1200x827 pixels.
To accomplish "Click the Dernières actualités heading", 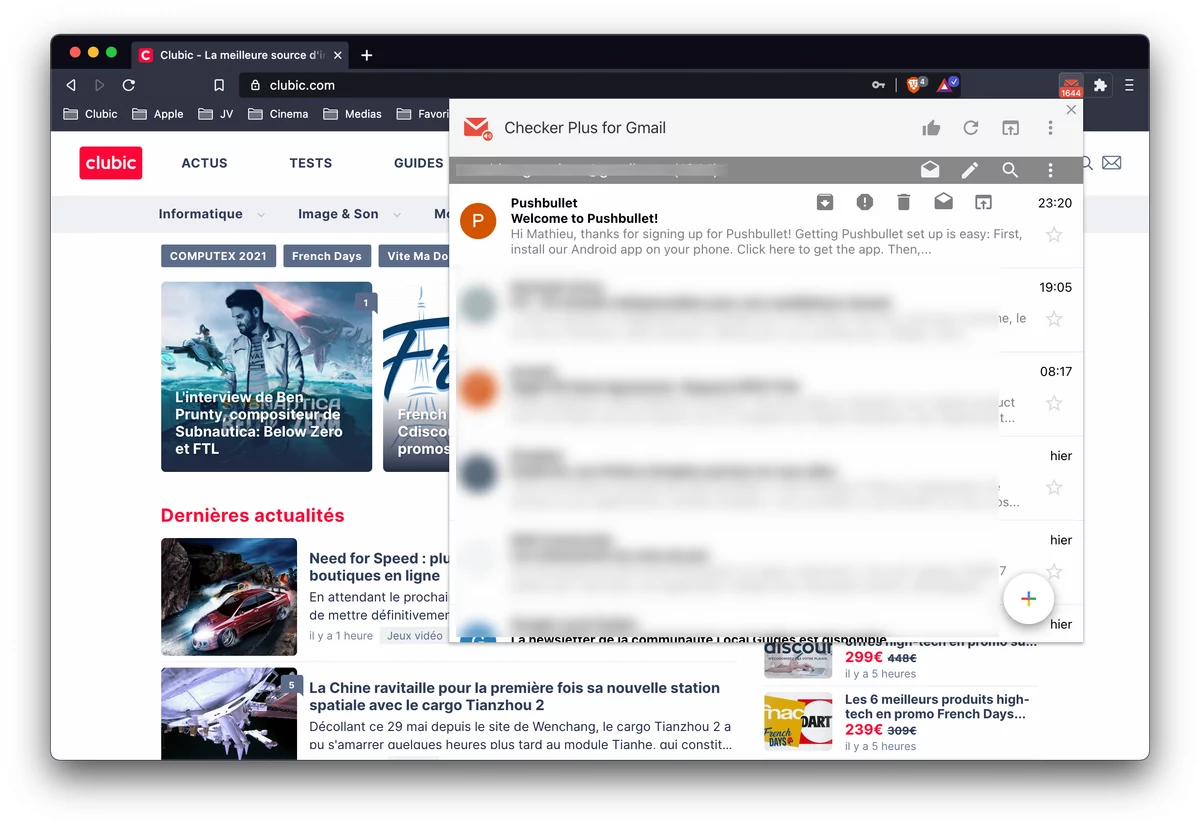I will (x=252, y=516).
